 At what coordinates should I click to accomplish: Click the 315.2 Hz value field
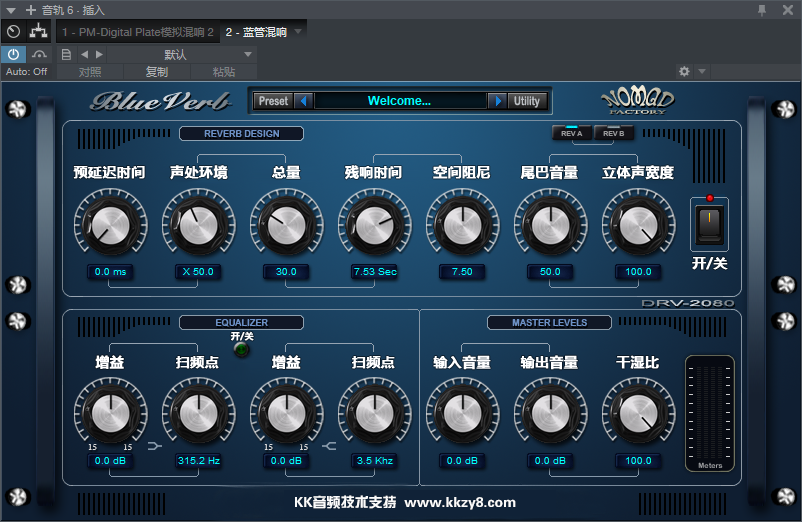pos(198,461)
